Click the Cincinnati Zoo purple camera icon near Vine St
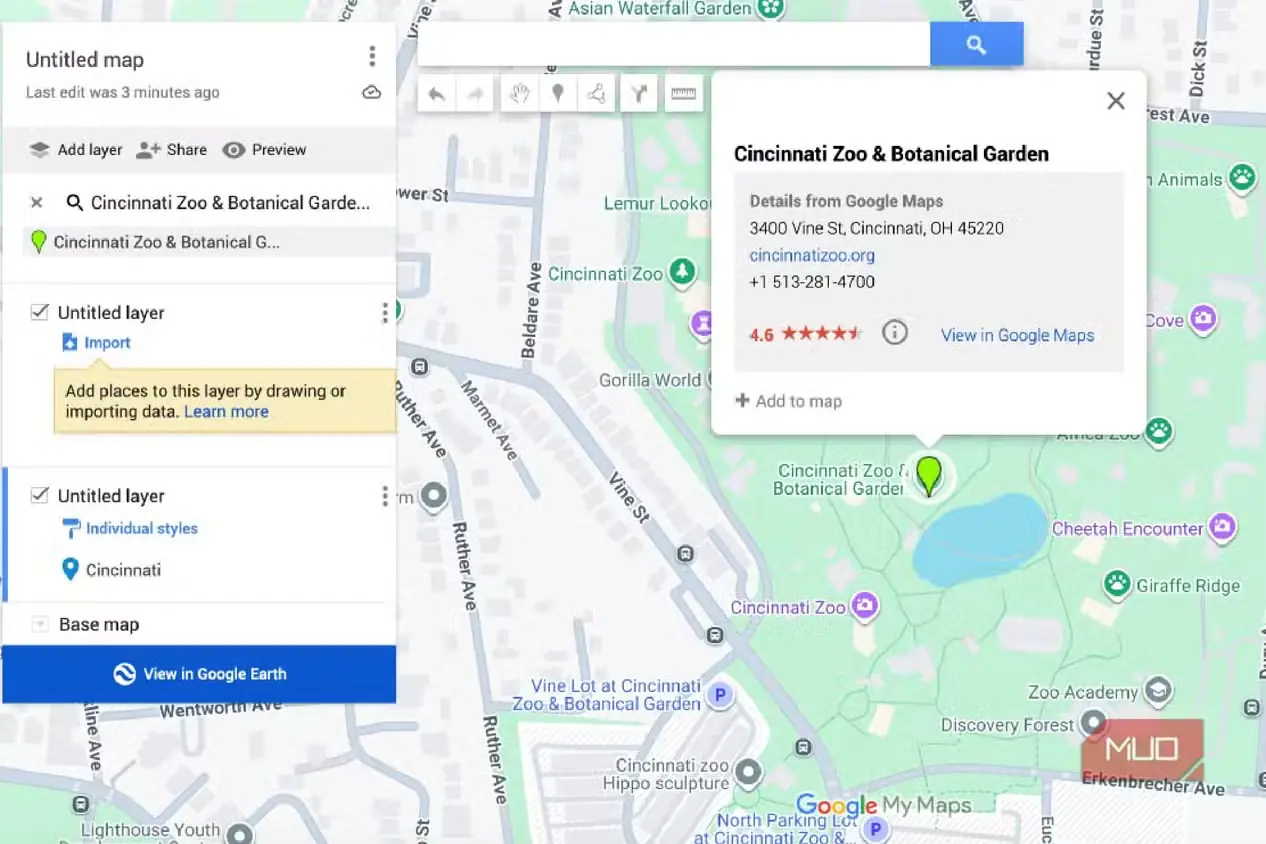The image size is (1266, 844). click(864, 605)
